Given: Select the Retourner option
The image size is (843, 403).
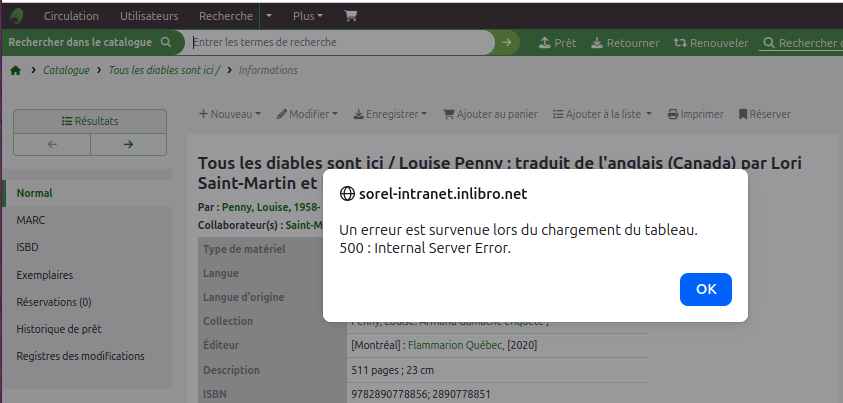Looking at the screenshot, I should click(x=625, y=43).
